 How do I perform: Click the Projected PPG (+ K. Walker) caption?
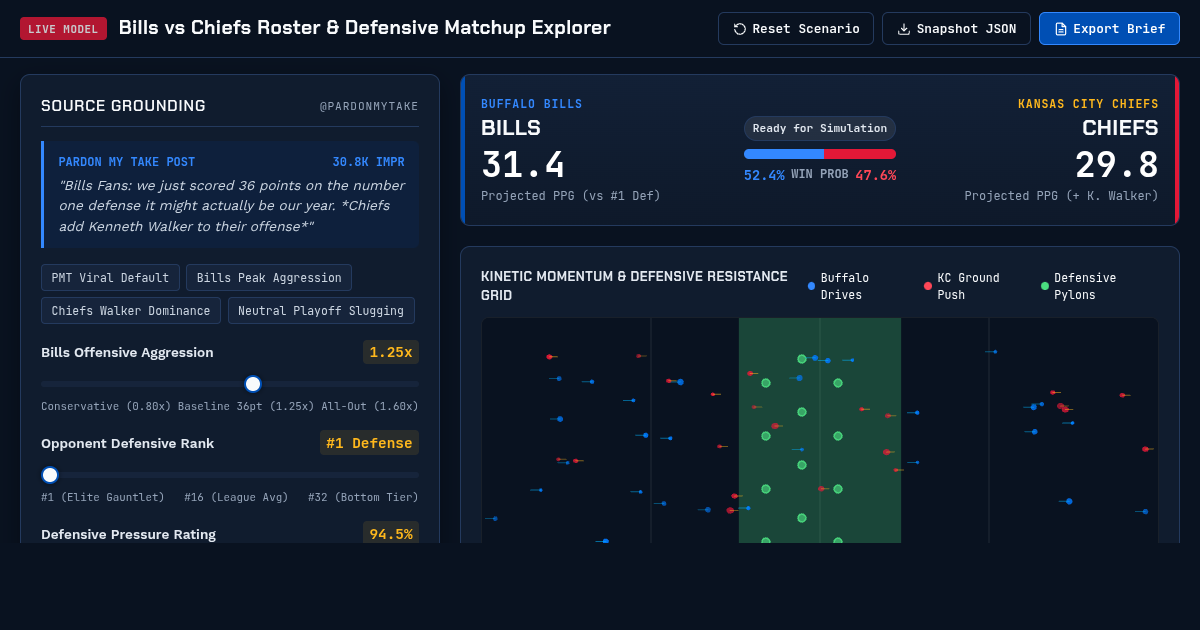tap(1062, 196)
